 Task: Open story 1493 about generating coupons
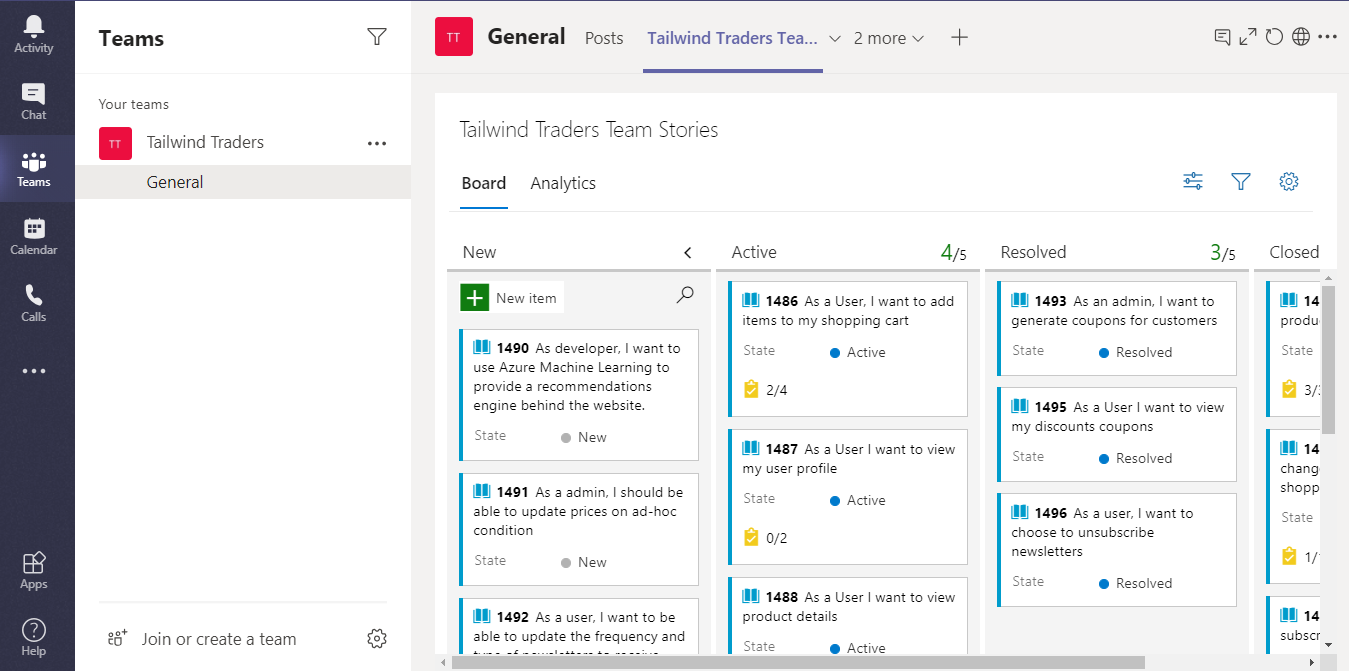(x=1114, y=311)
